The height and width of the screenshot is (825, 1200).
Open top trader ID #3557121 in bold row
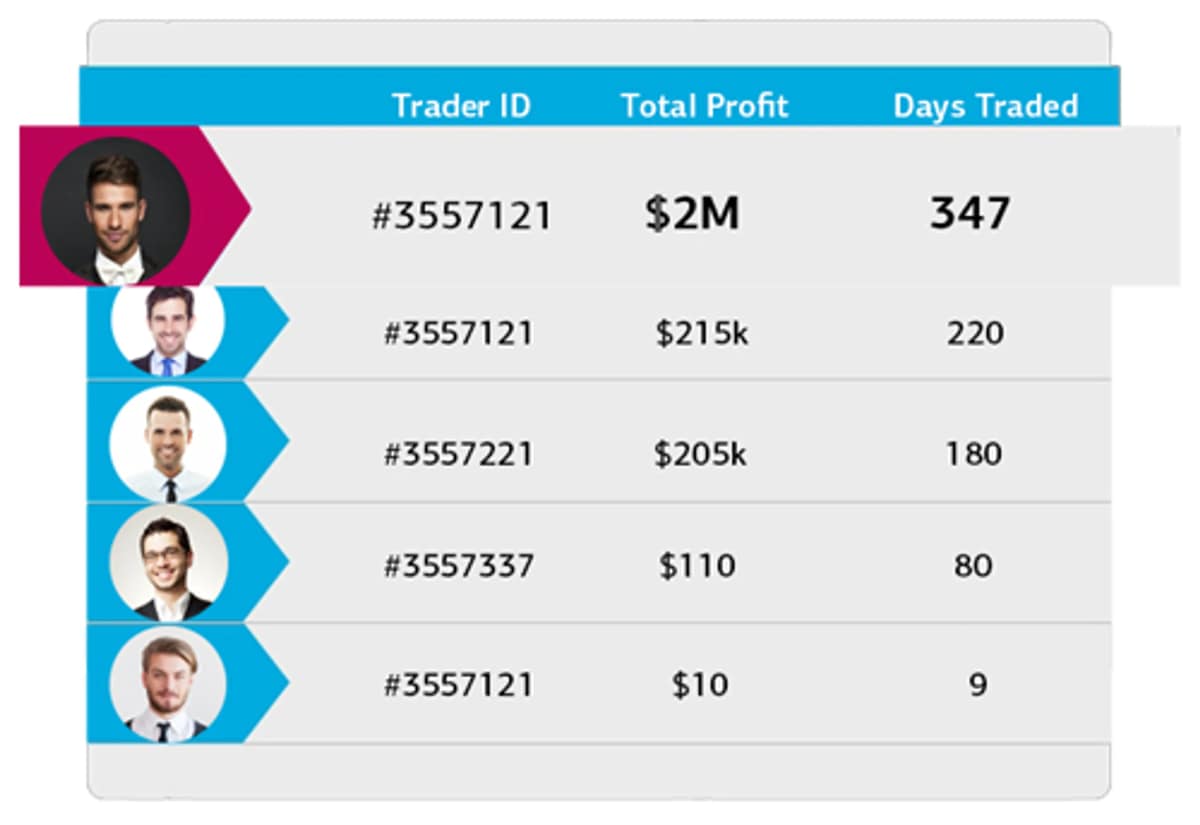(x=461, y=216)
